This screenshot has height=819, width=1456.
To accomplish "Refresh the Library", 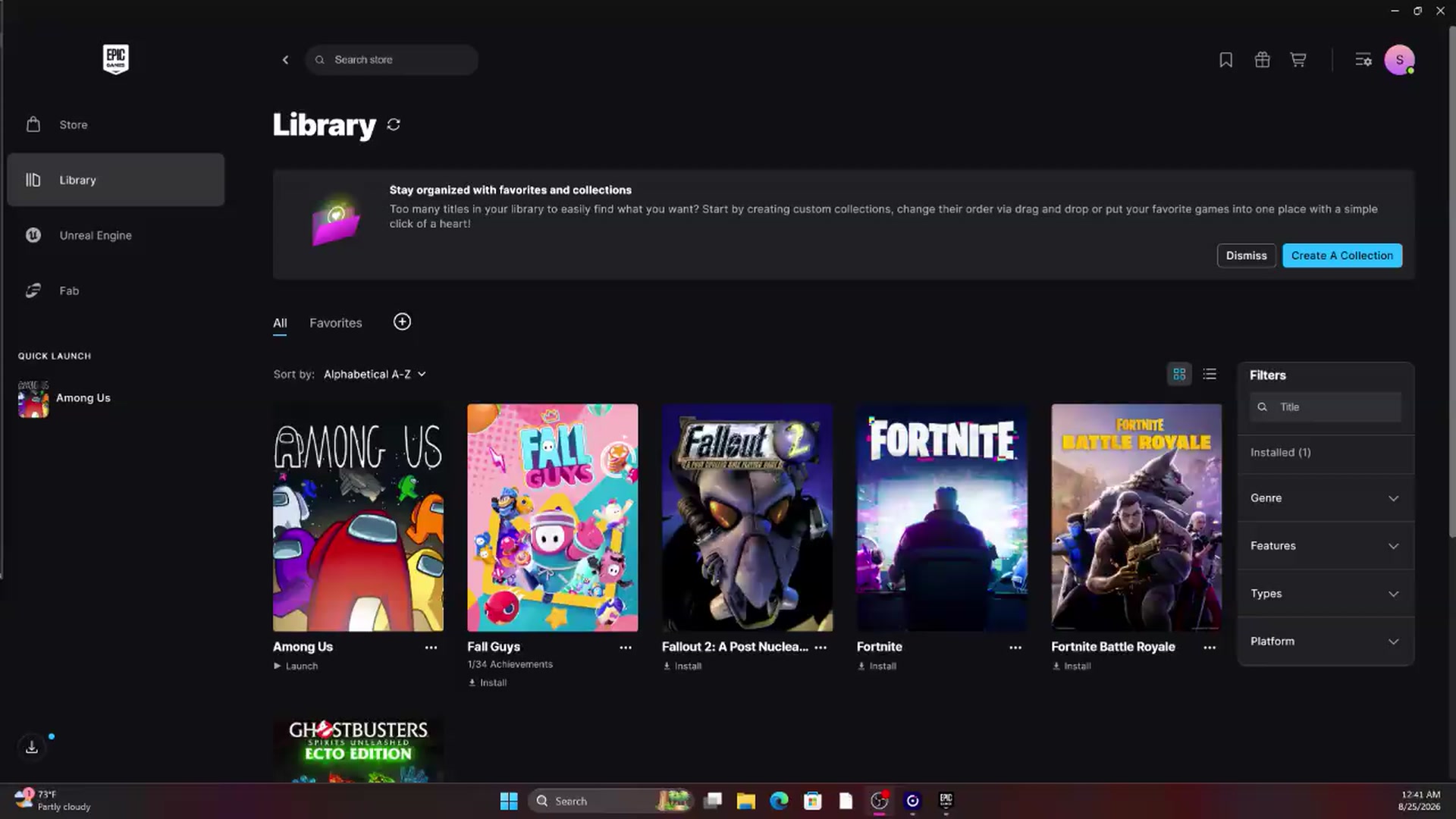I will tap(393, 124).
